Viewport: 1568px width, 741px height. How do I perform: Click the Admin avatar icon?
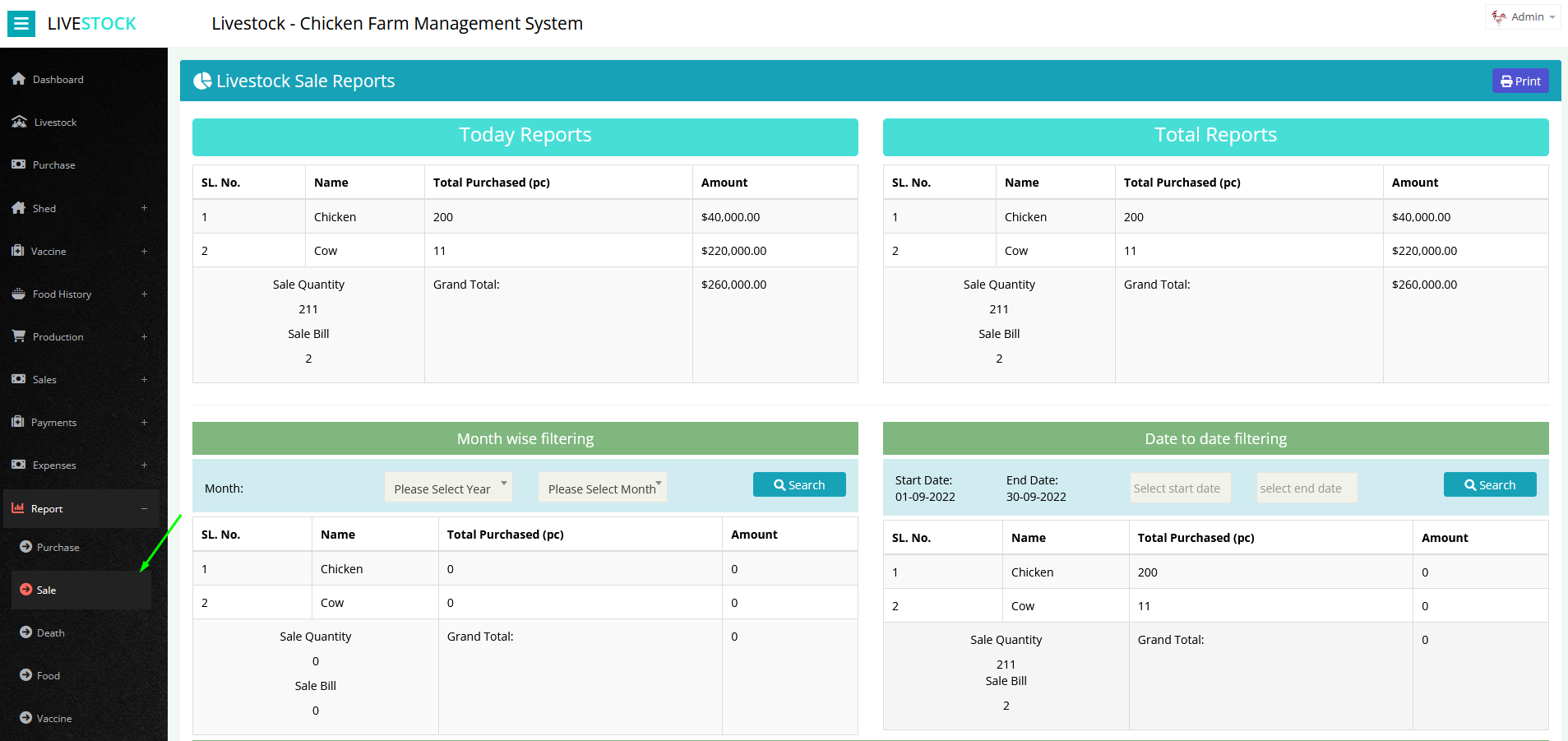point(1499,17)
